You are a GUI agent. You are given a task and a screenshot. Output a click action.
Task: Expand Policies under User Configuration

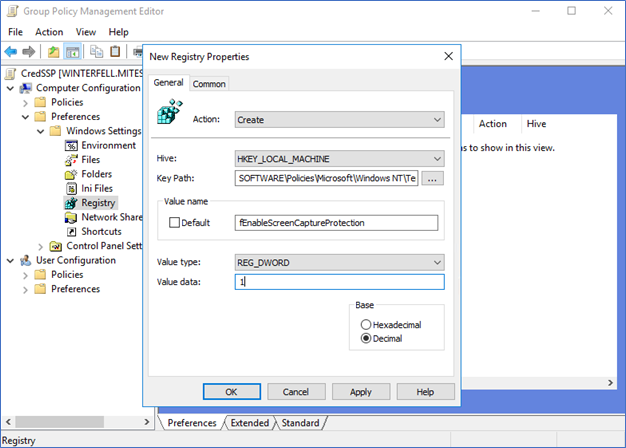25,276
